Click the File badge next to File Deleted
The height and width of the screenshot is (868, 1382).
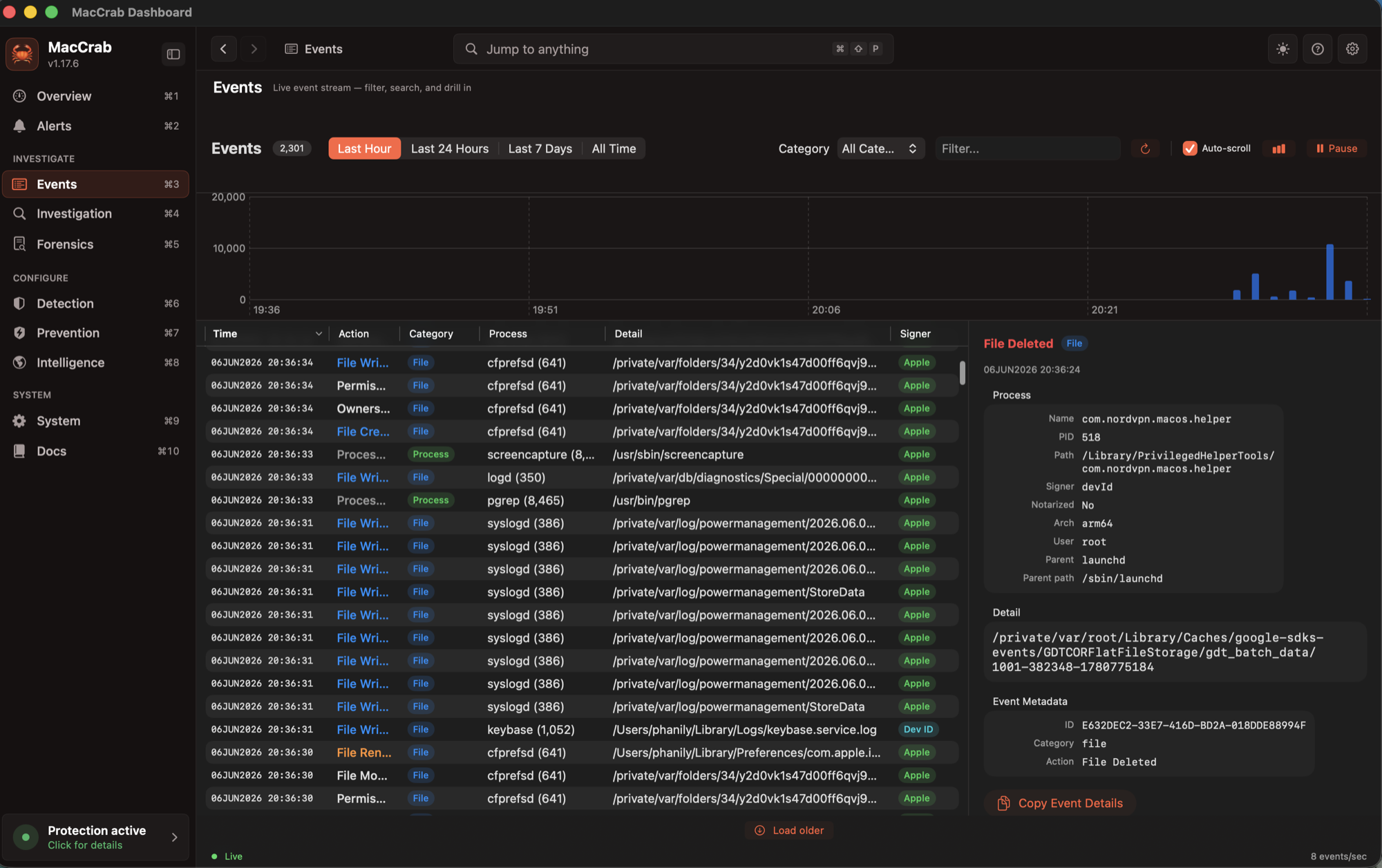coord(1074,343)
